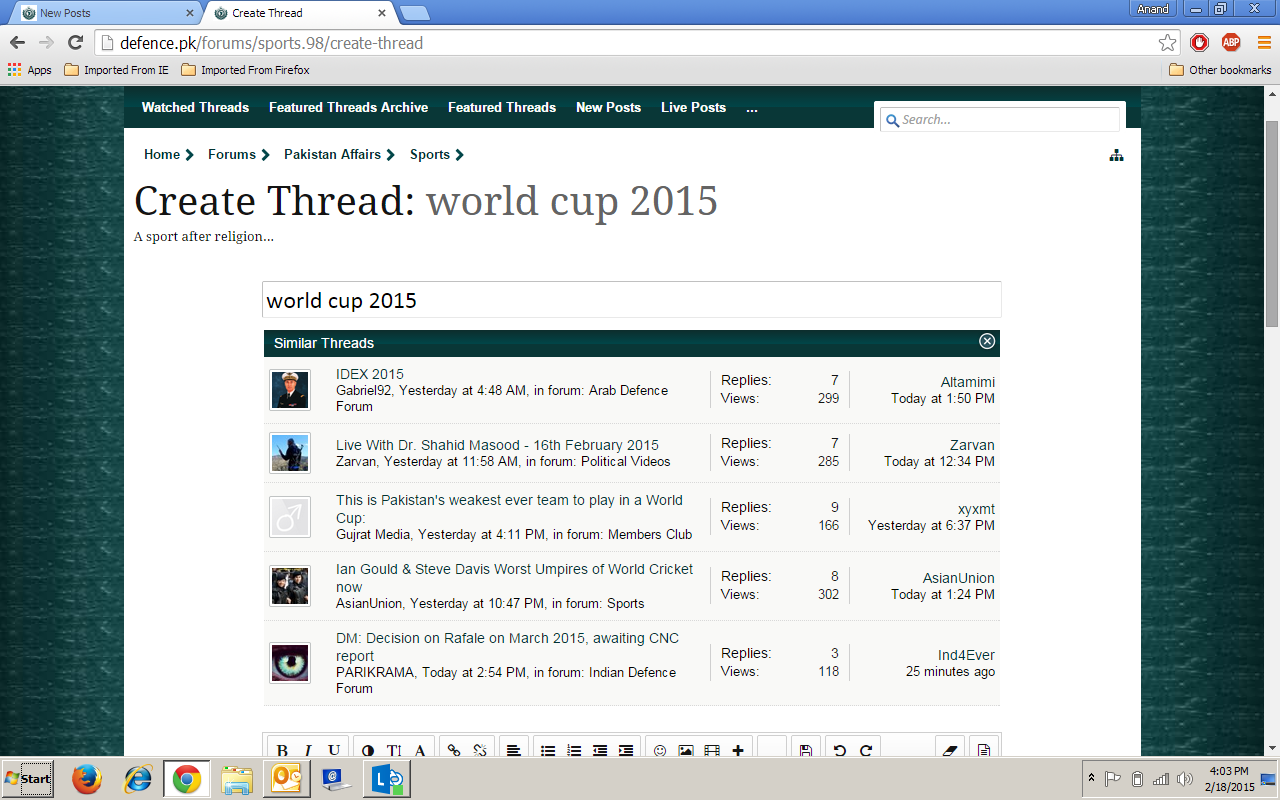Open DM: Decision on Rafale thread
Image resolution: width=1280 pixels, height=800 pixels.
pos(507,647)
